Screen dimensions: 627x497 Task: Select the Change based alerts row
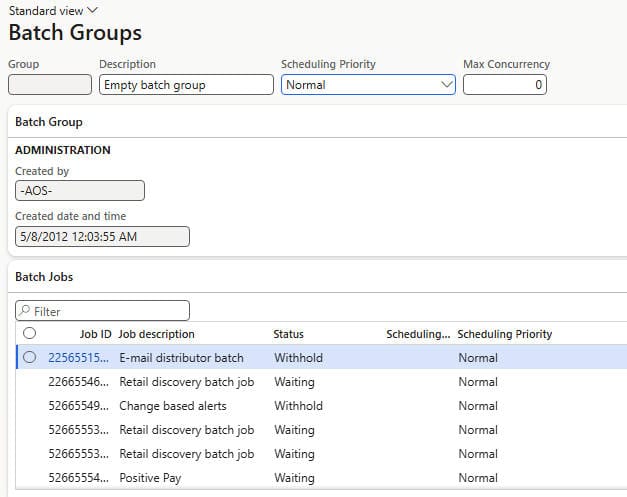coord(321,405)
